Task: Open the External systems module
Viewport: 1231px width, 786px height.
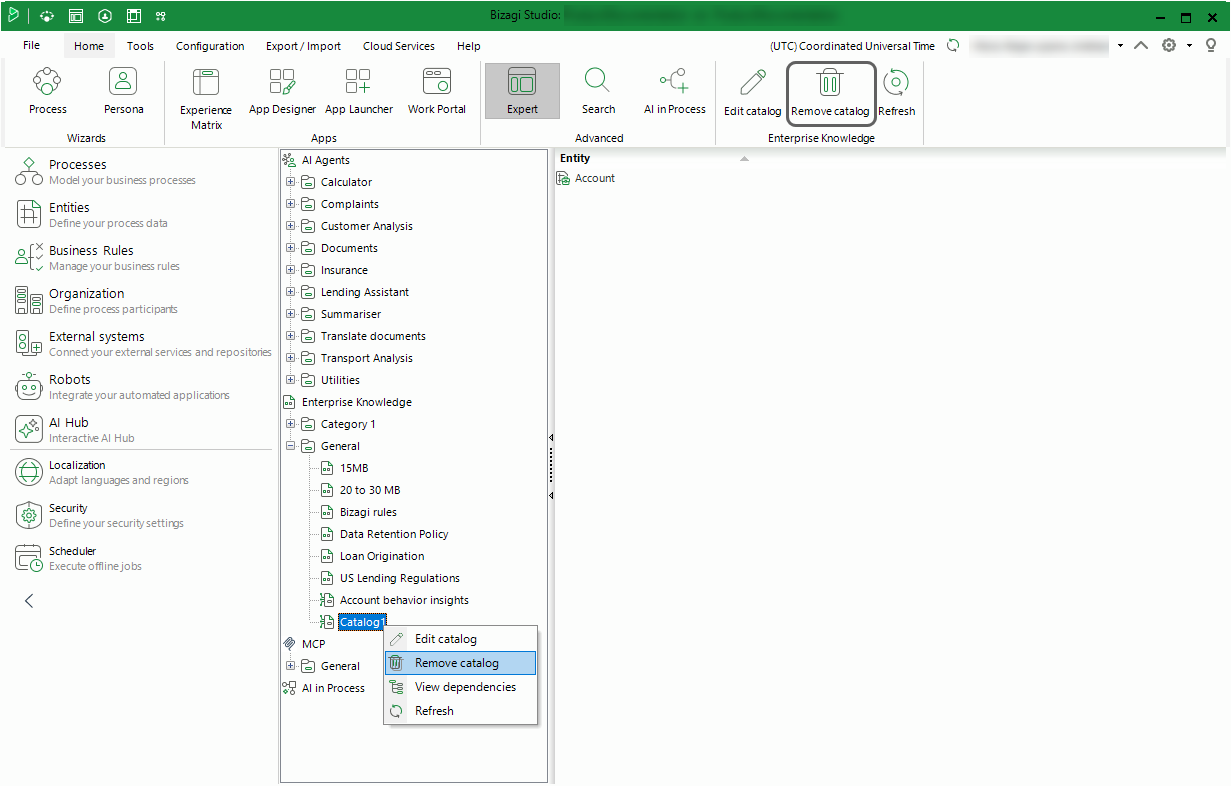Action: pos(143,343)
